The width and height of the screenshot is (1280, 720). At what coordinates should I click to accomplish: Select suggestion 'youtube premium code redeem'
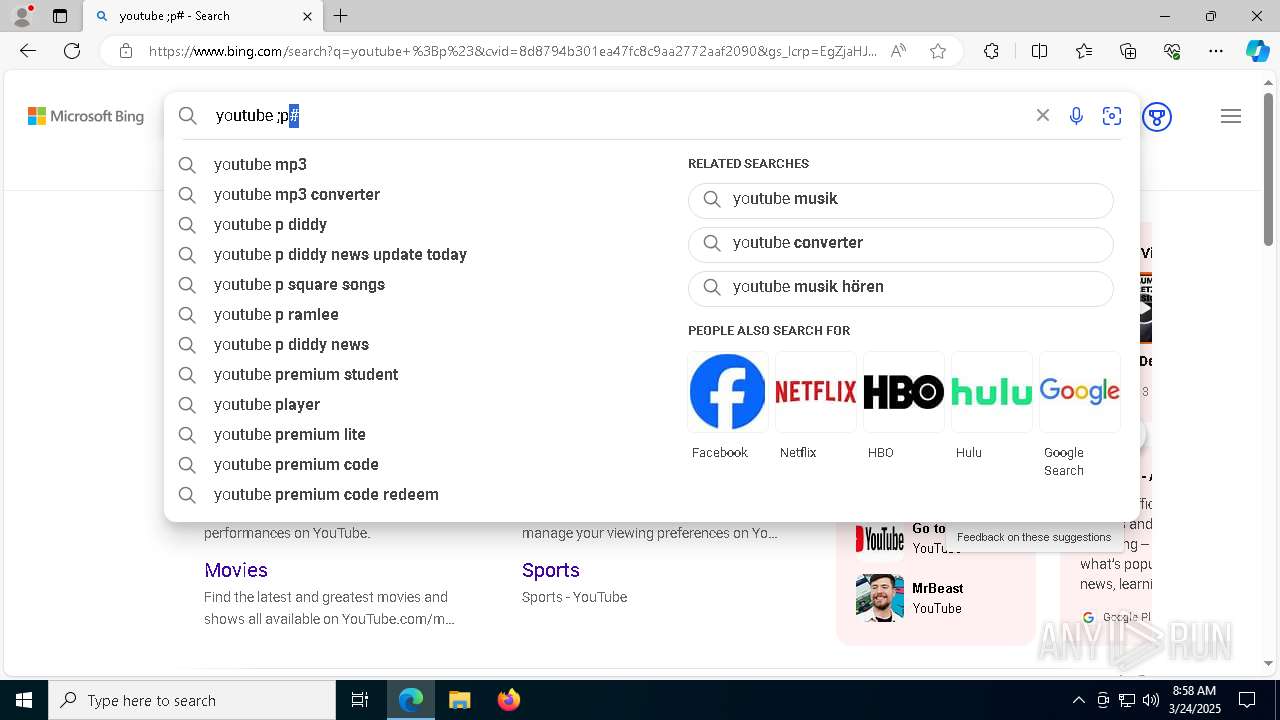click(326, 494)
